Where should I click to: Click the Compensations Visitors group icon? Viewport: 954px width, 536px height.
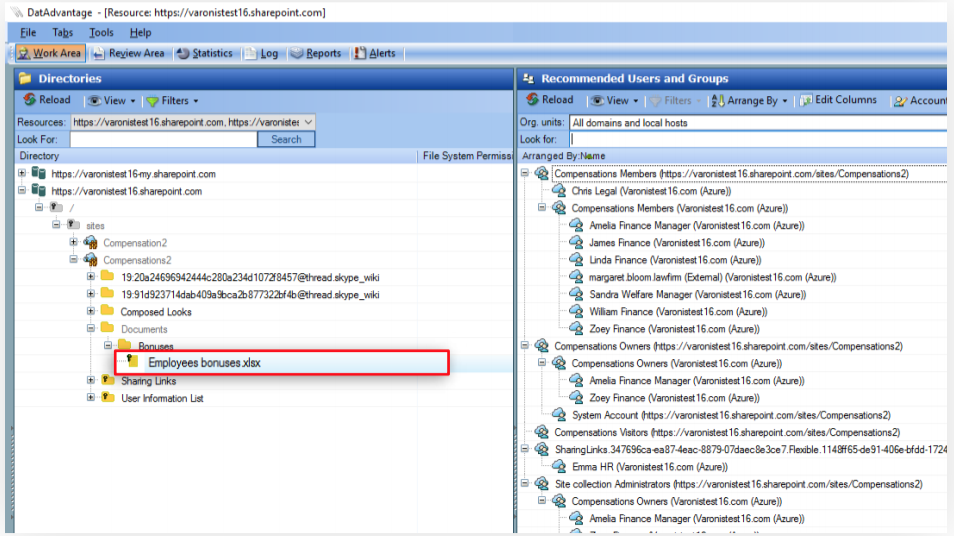(541, 432)
